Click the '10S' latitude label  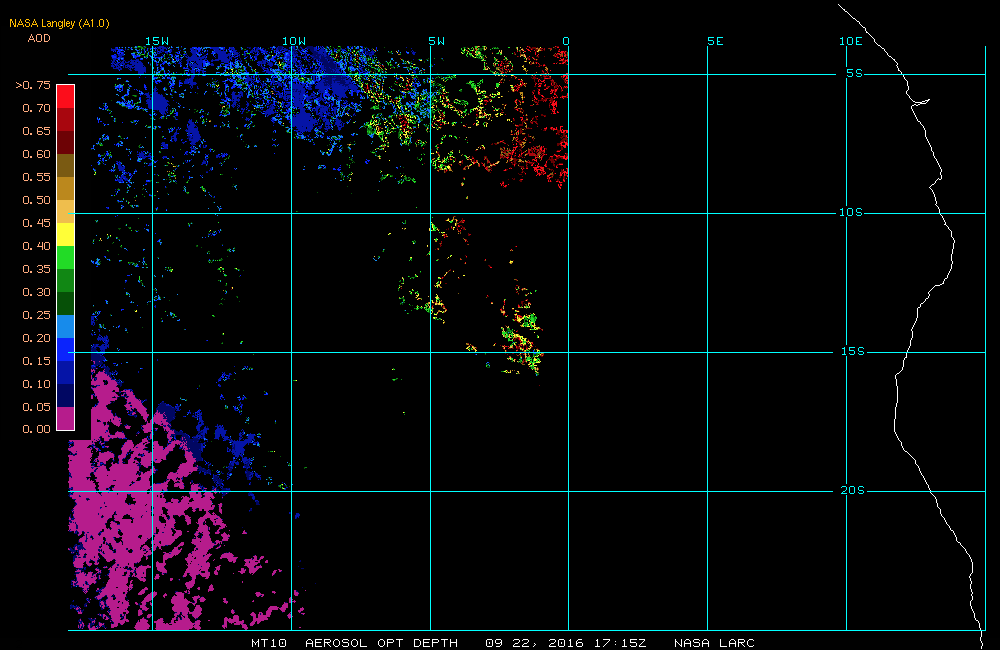[851, 212]
